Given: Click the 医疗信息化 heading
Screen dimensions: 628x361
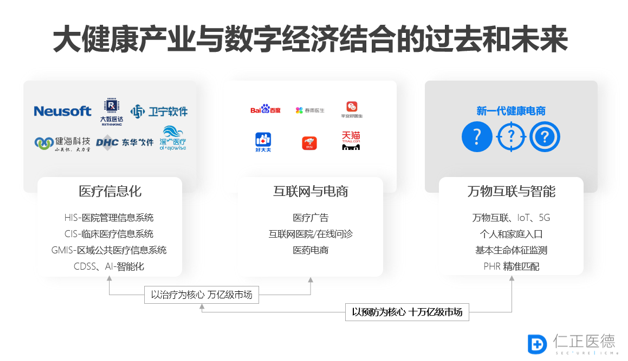Looking at the screenshot, I should (110, 191).
